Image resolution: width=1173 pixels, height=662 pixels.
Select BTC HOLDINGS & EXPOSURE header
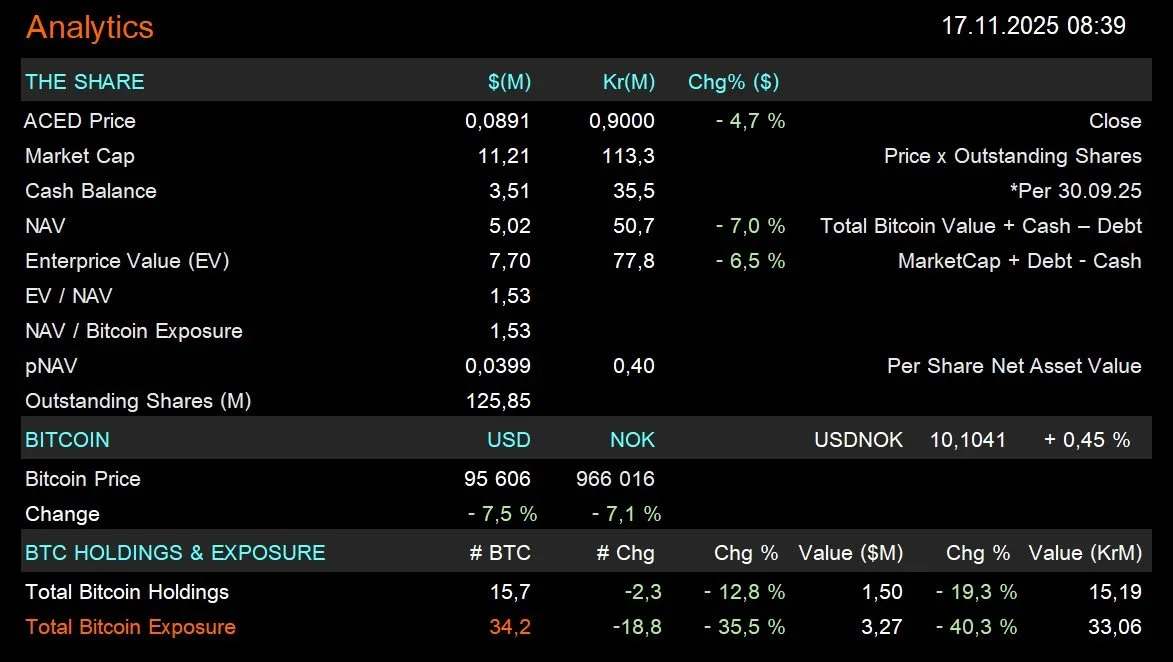[176, 553]
